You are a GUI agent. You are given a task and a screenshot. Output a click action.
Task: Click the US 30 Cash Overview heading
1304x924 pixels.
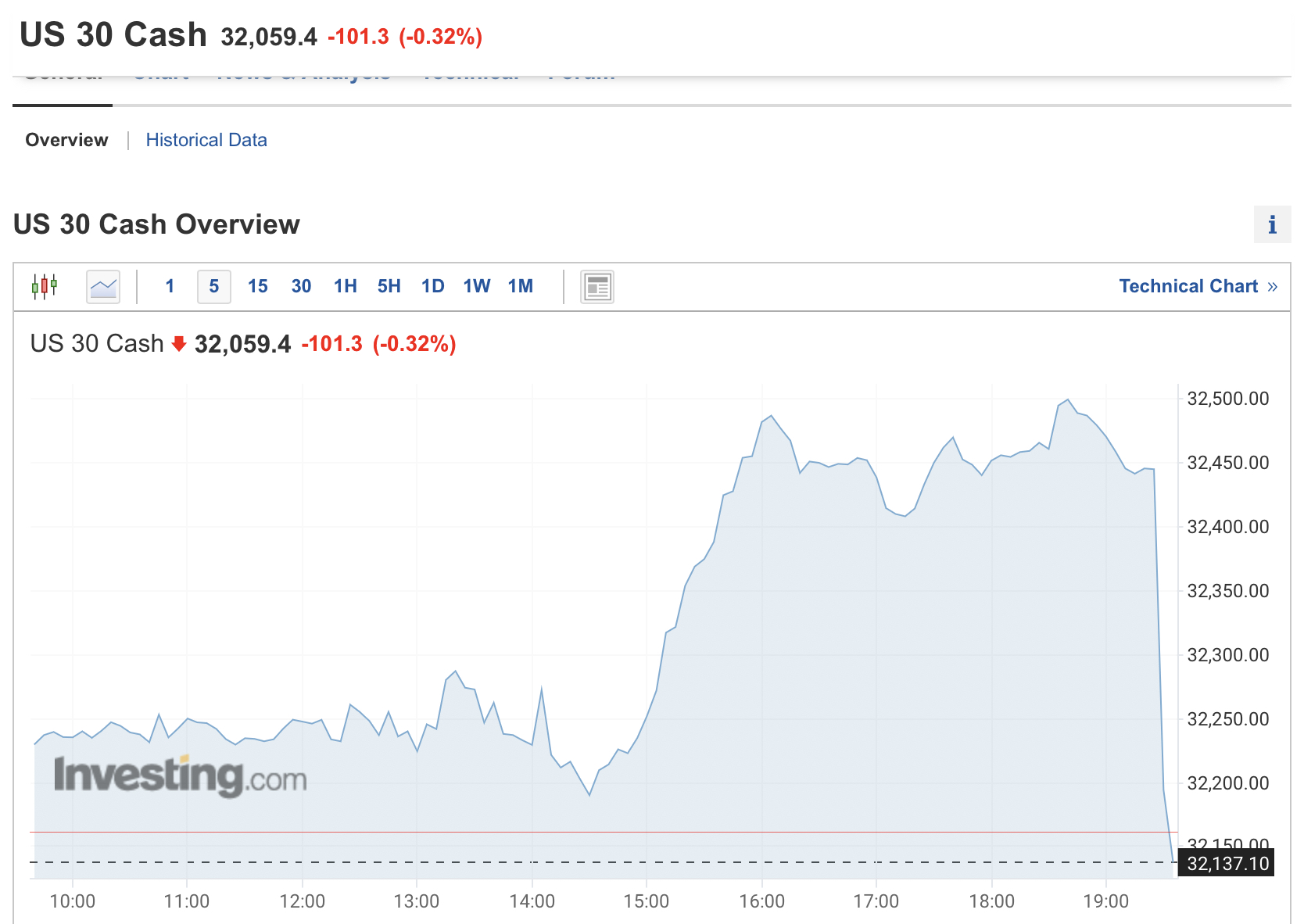(156, 224)
